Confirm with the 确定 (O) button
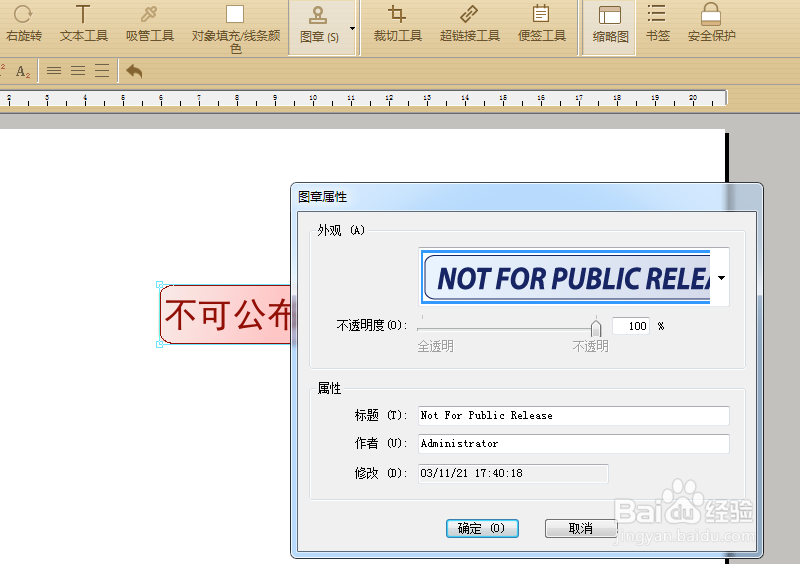Image resolution: width=800 pixels, height=564 pixels. coord(482,528)
